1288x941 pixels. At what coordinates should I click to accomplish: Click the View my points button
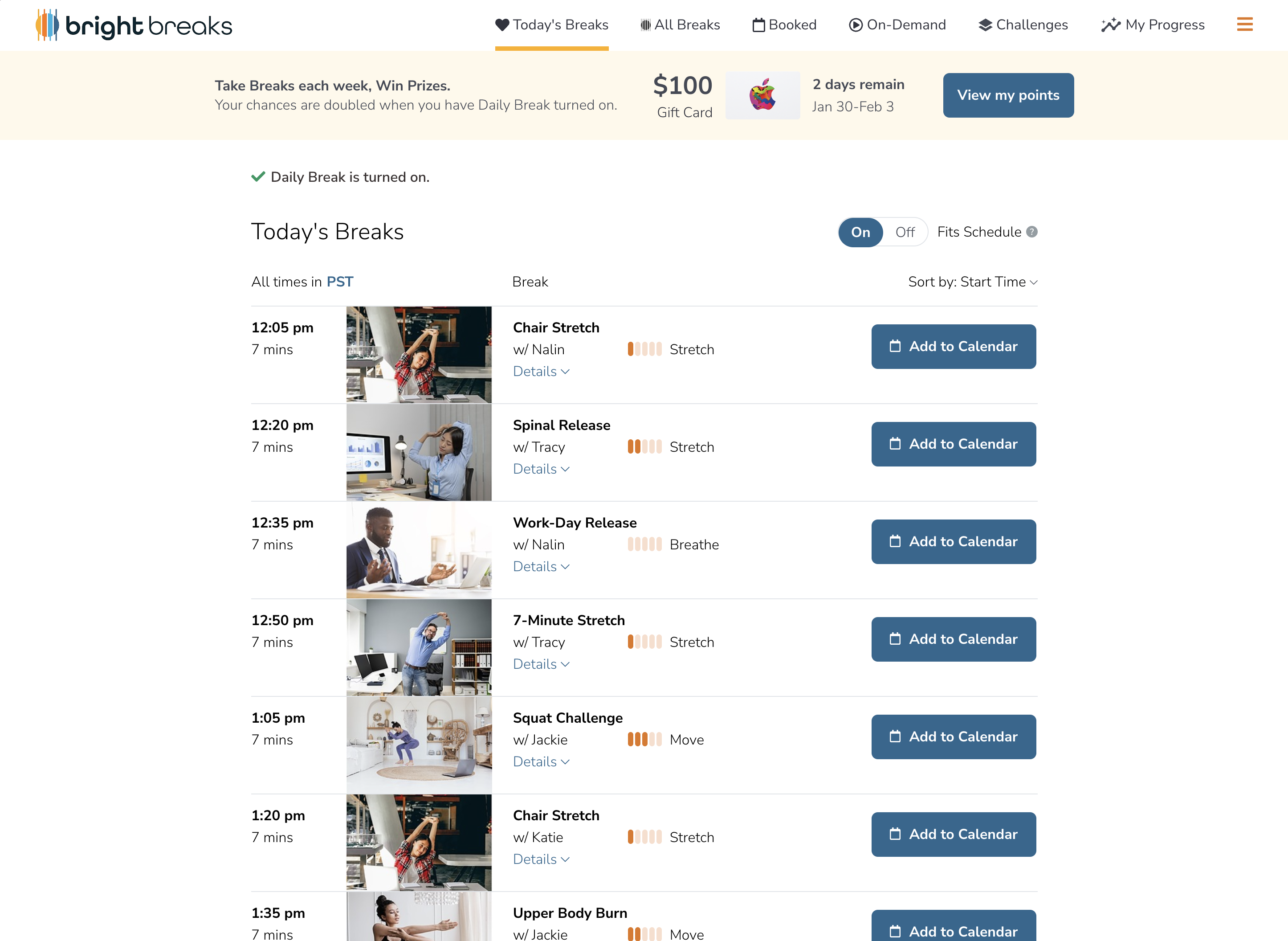(x=1008, y=95)
